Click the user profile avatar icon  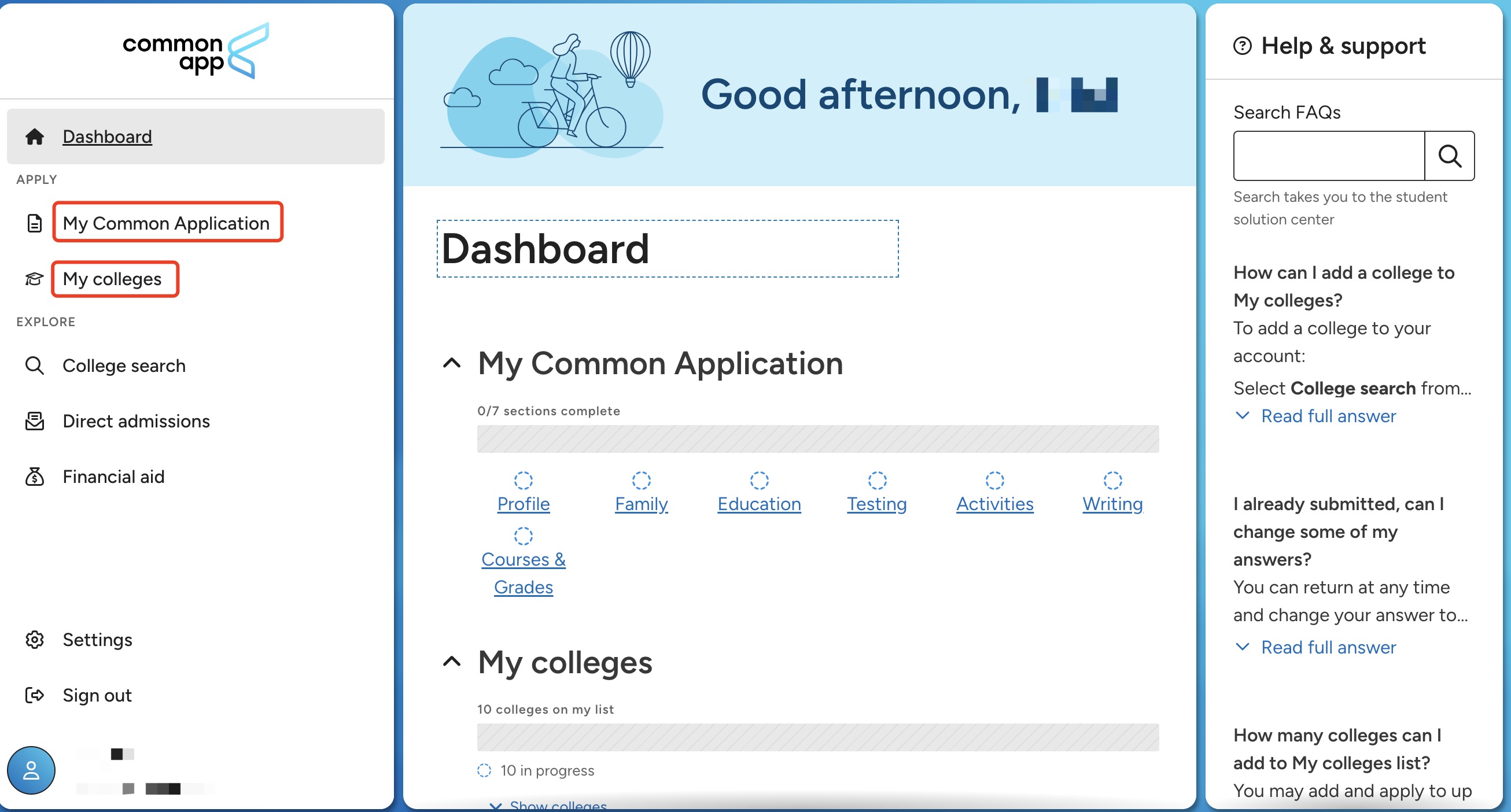pos(31,770)
